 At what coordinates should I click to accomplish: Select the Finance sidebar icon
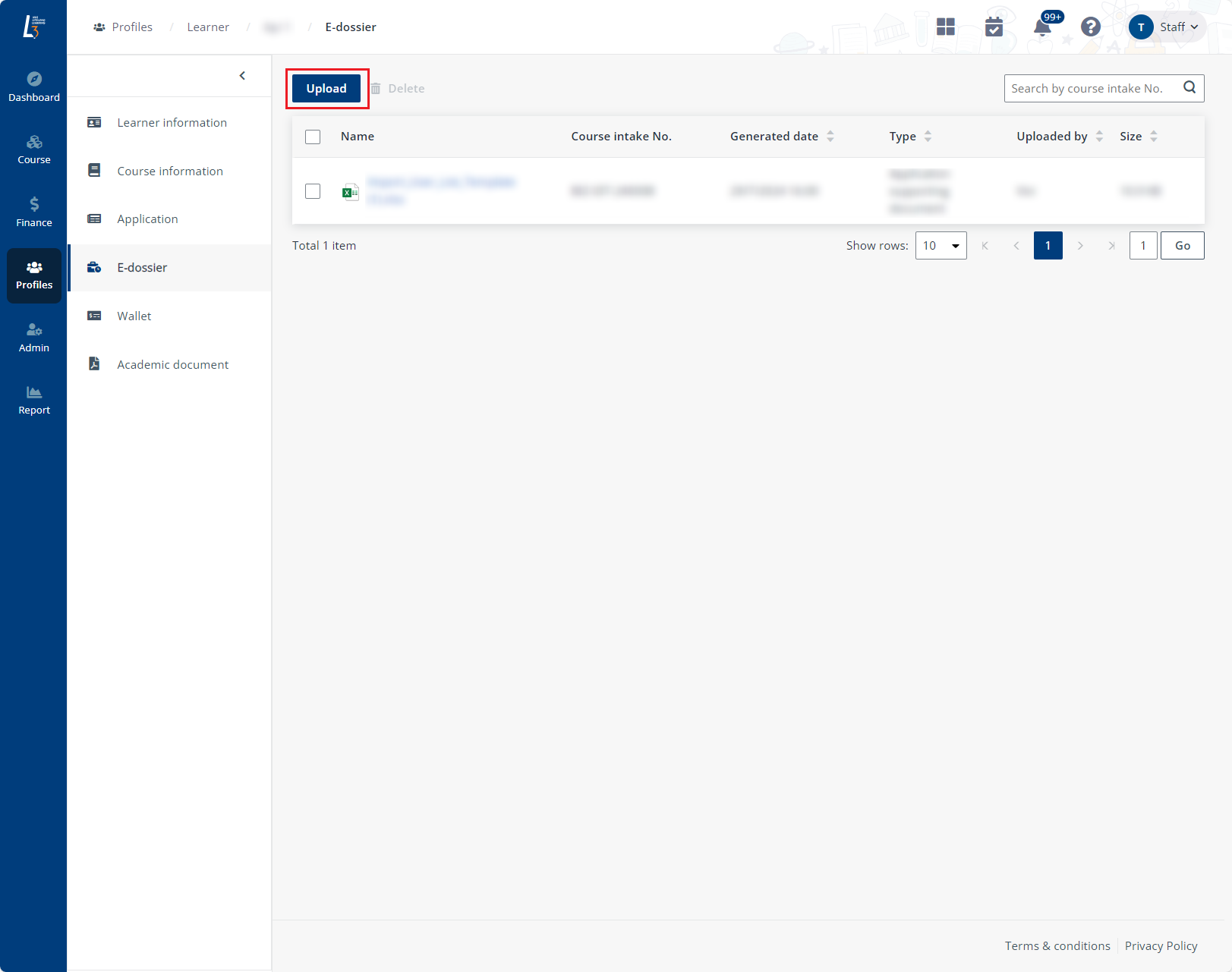33,210
